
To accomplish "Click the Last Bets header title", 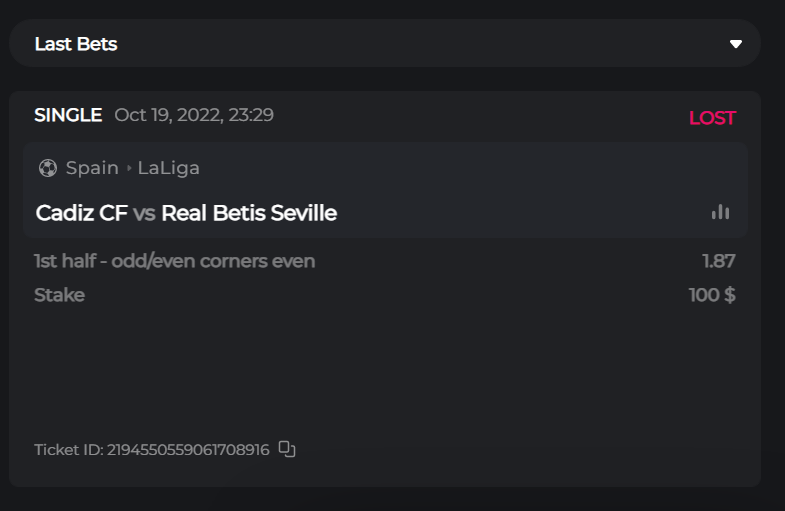I will pyautogui.click(x=76, y=44).
